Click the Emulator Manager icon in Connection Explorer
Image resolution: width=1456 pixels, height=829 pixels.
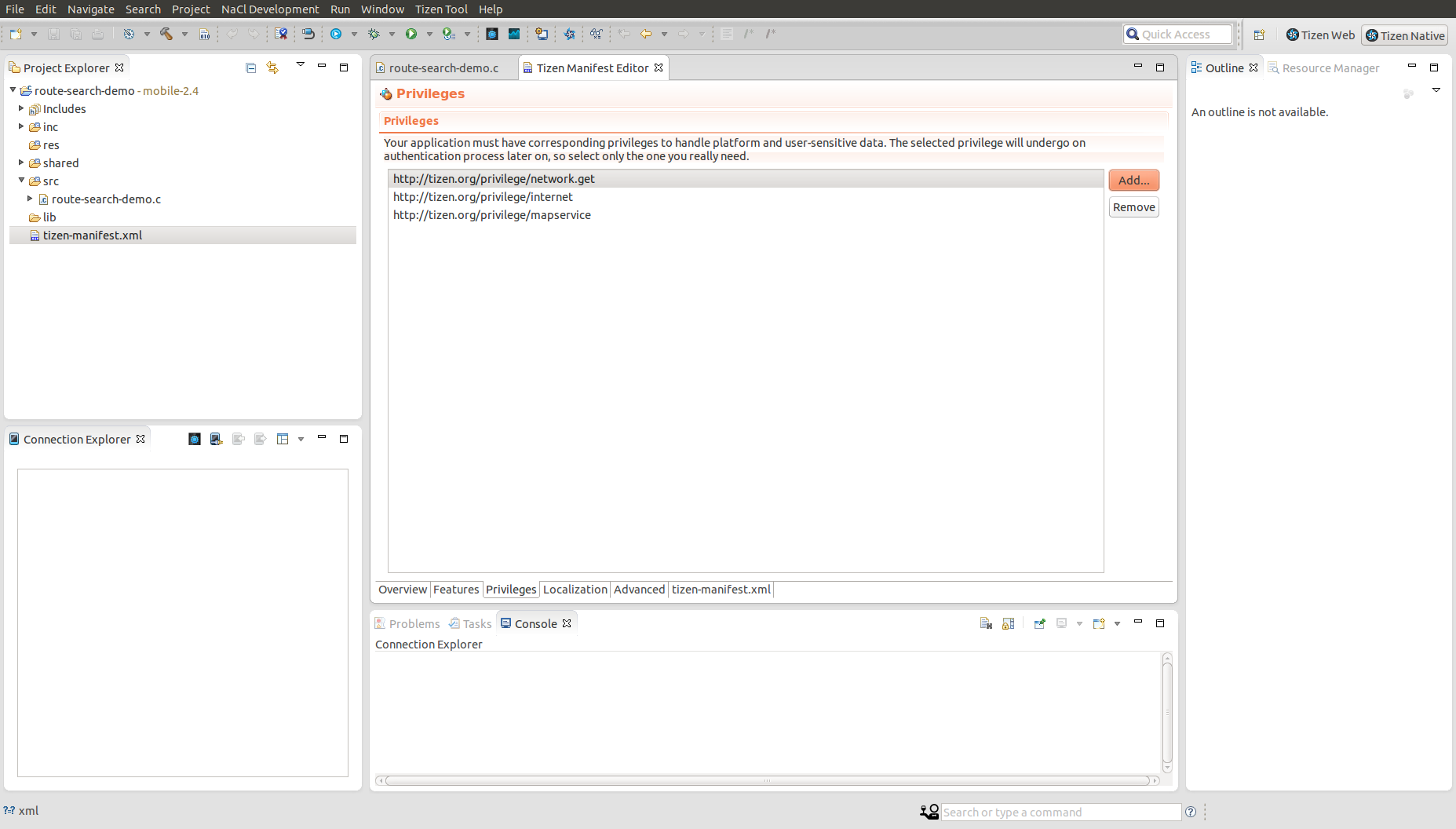pos(195,439)
